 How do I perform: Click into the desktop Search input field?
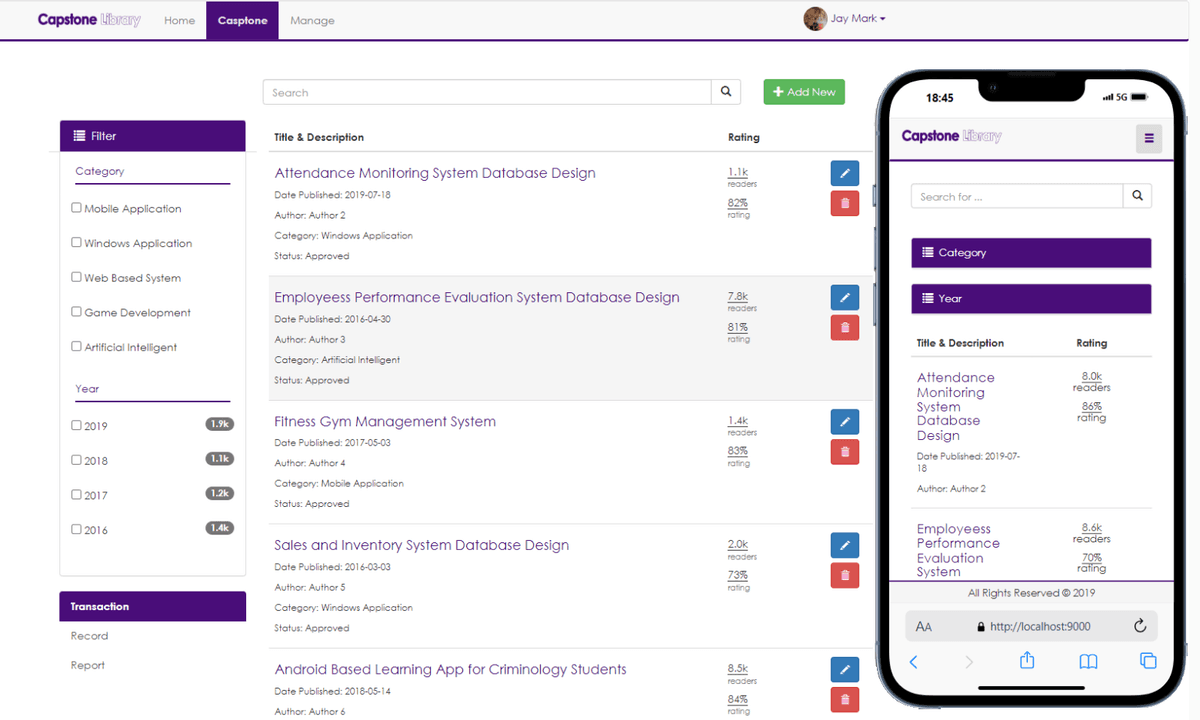pyautogui.click(x=487, y=92)
